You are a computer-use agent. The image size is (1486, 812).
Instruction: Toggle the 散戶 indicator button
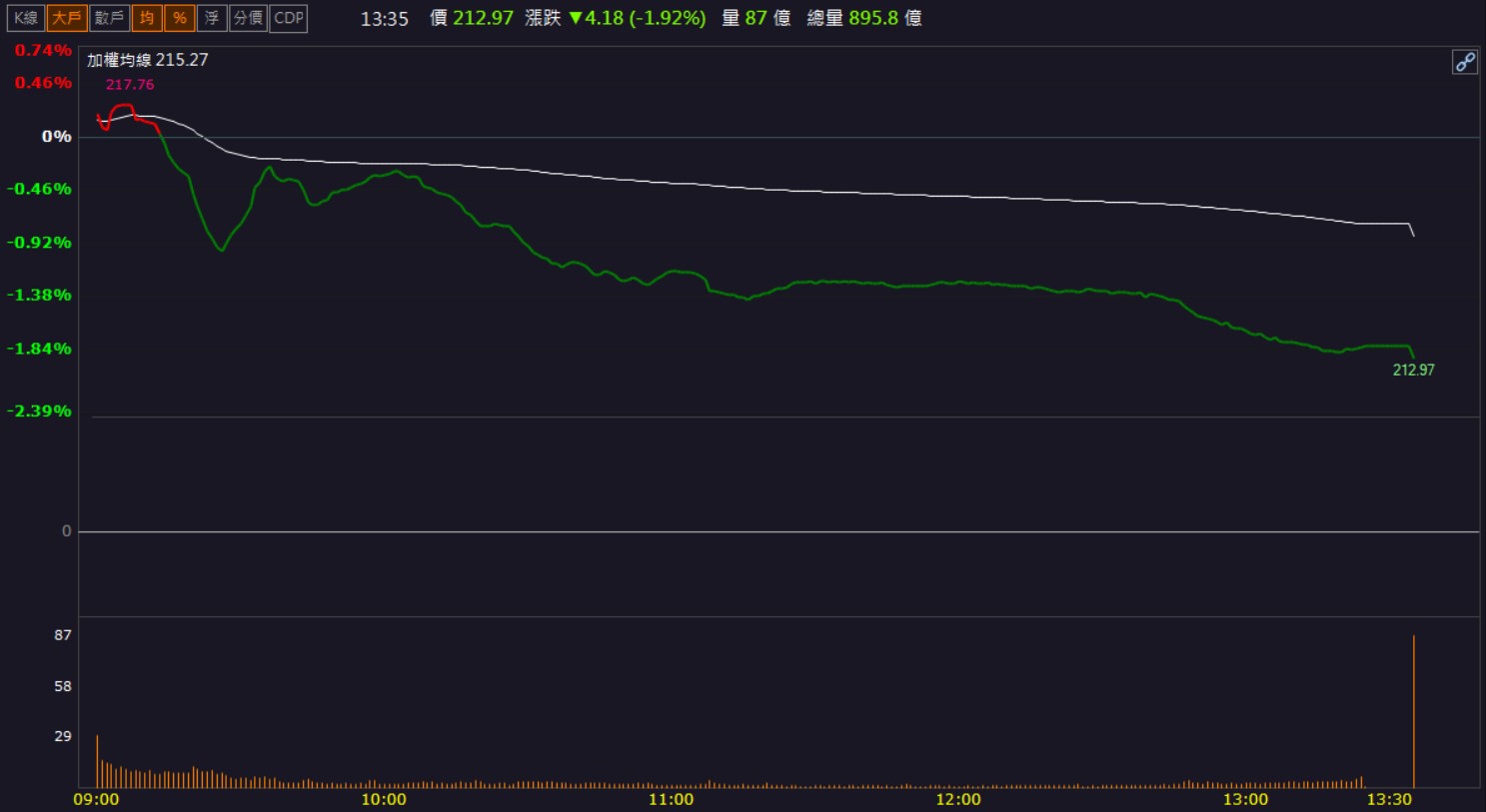tap(109, 18)
